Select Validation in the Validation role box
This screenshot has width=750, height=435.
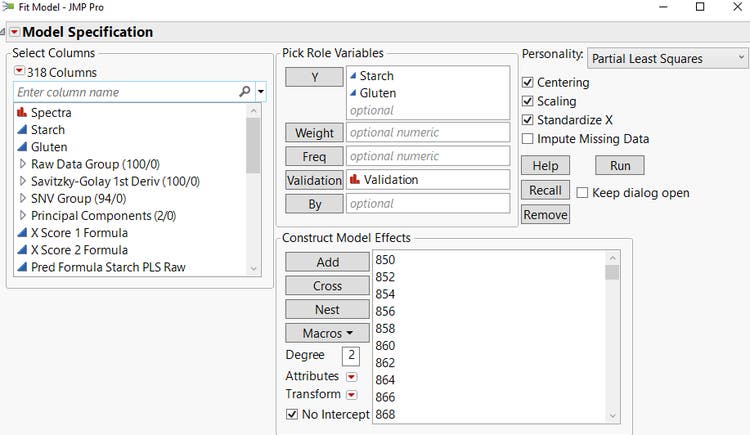click(x=391, y=180)
